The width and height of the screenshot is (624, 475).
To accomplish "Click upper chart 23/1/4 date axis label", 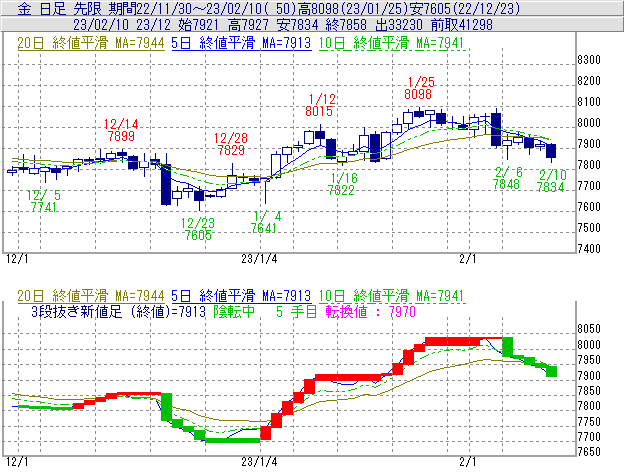I will (x=259, y=259).
